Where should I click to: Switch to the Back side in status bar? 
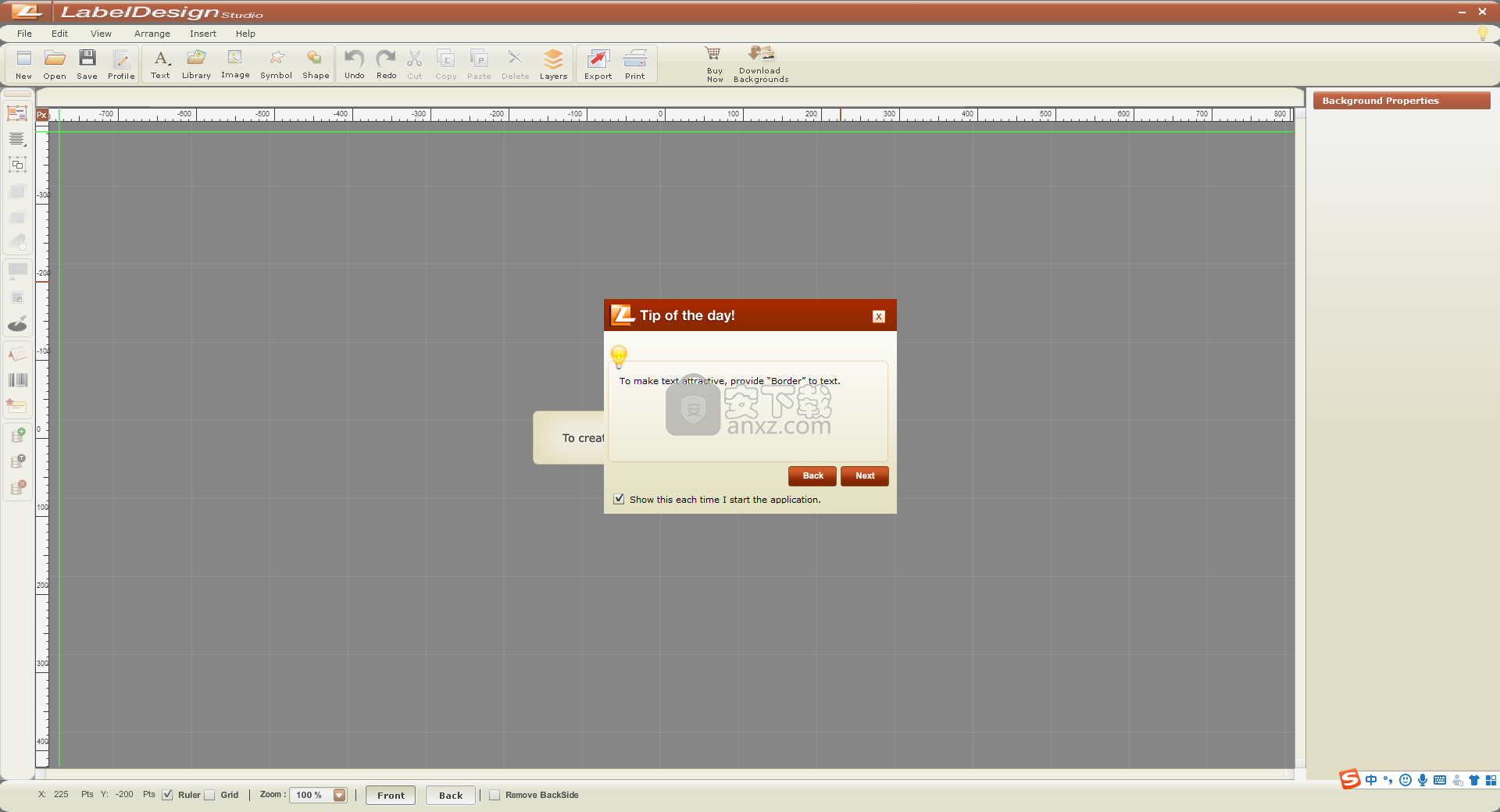450,795
